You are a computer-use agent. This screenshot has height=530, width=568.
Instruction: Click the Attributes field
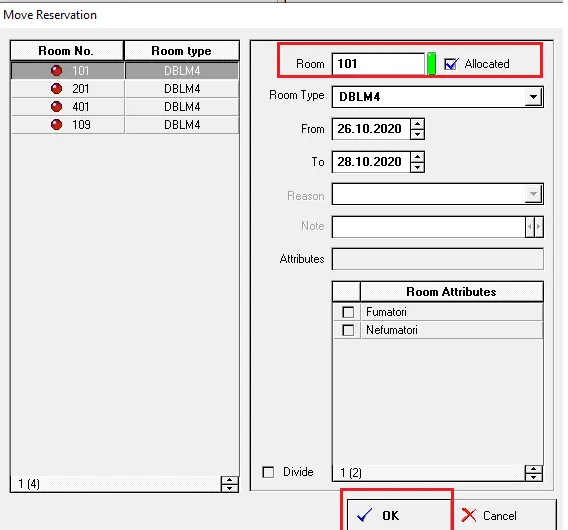pyautogui.click(x=438, y=259)
